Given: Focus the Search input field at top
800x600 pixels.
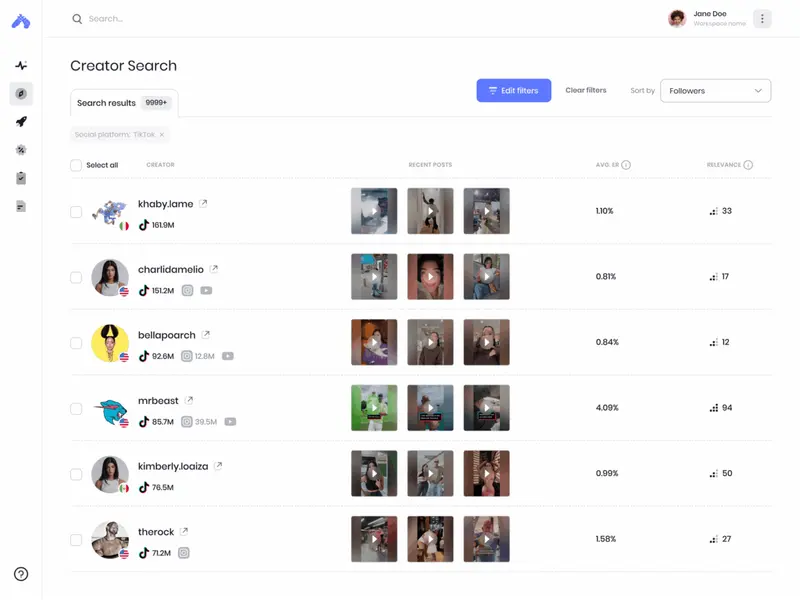Looking at the screenshot, I should coord(200,19).
